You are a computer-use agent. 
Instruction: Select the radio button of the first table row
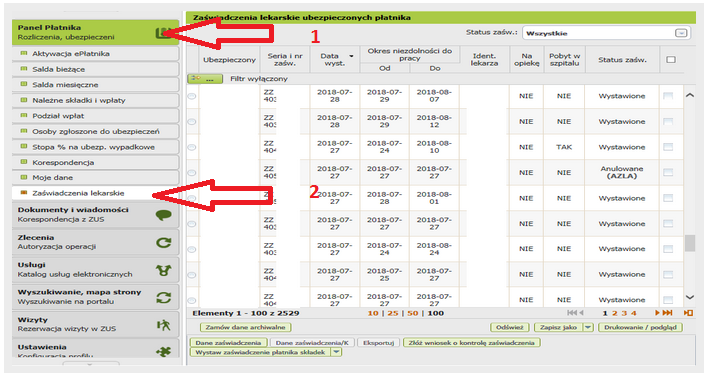[x=192, y=96]
